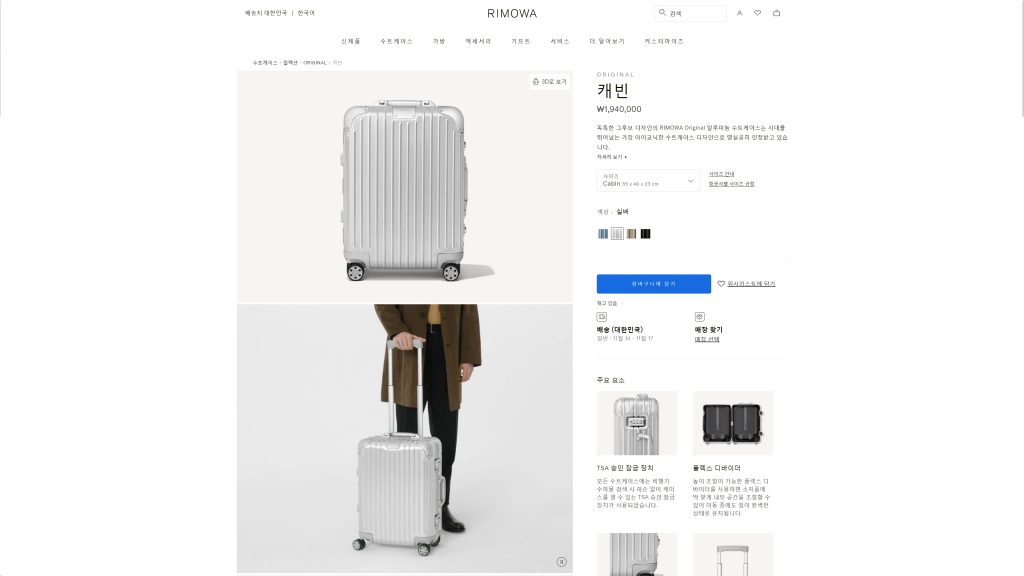The height and width of the screenshot is (576, 1024).
Task: Click the blue add to cart button
Action: tap(654, 283)
